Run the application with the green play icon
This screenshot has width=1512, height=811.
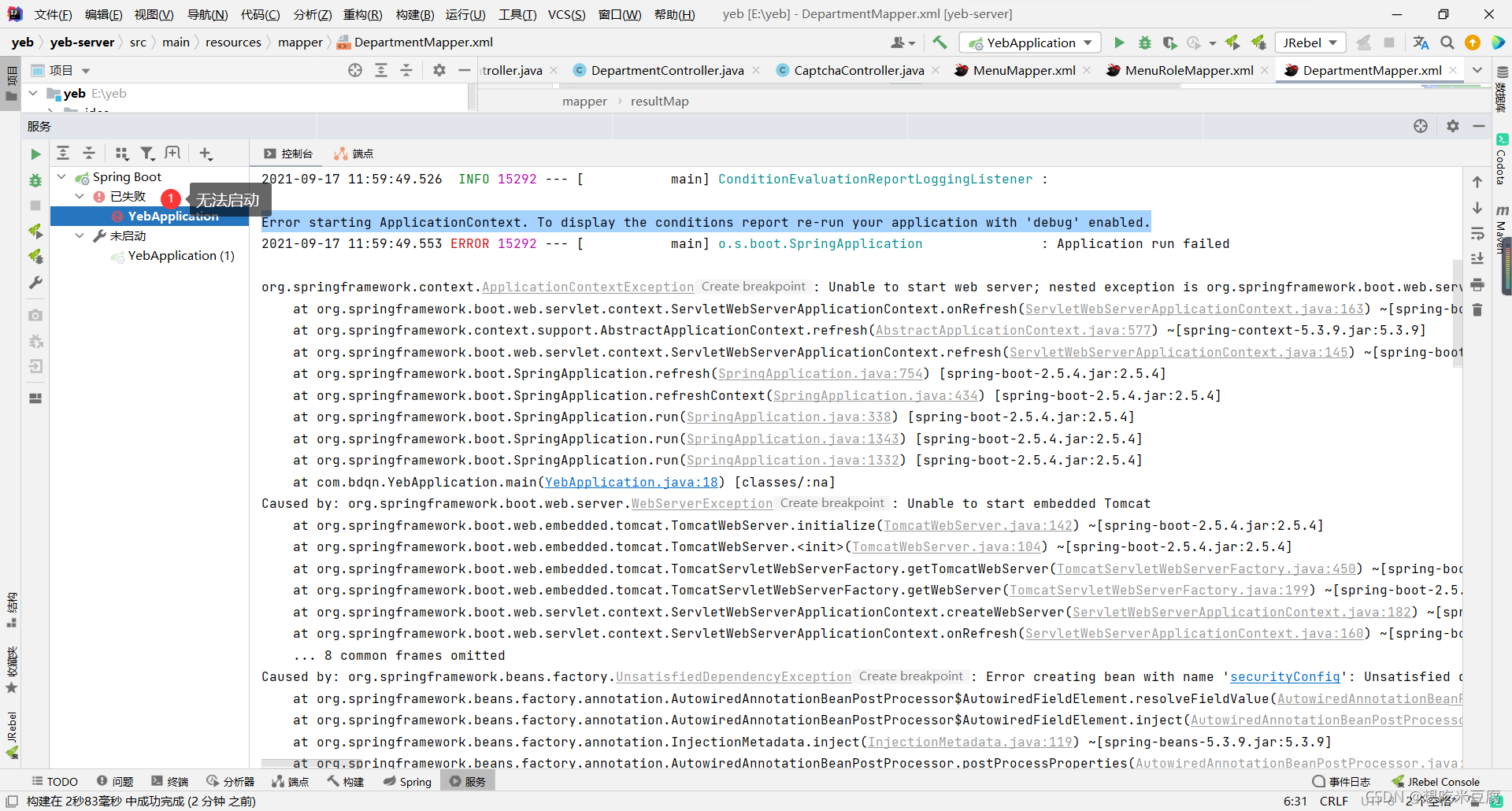tap(1119, 43)
